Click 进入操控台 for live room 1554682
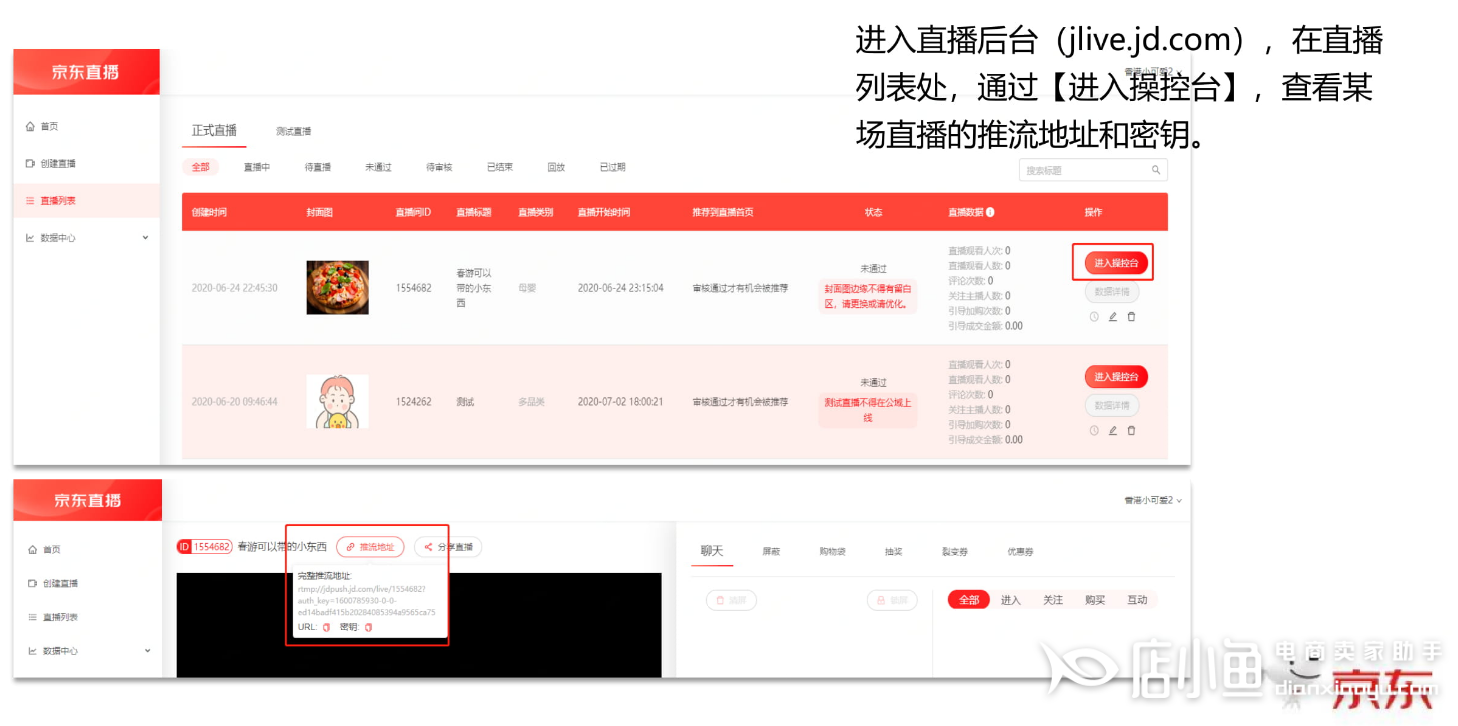The image size is (1458, 726). 1116,263
